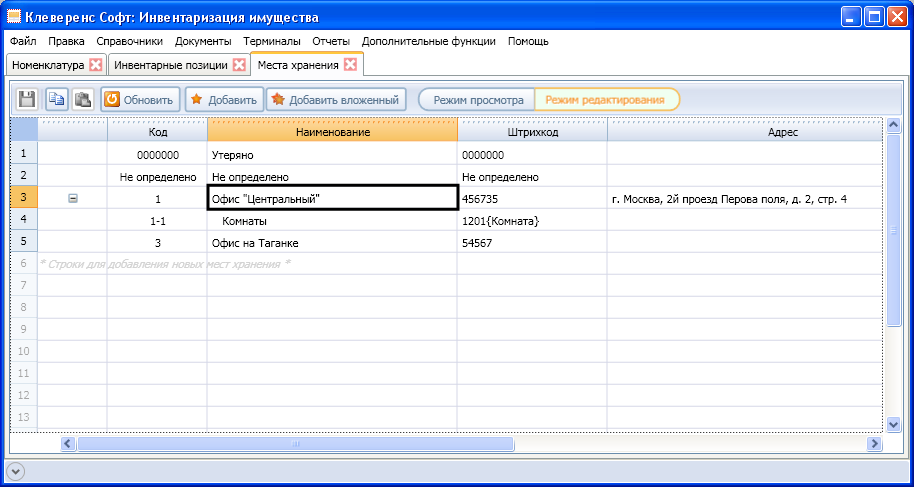Select the Офис на Таганке name cell
Screen dimensions: 914x487
click(x=332, y=243)
